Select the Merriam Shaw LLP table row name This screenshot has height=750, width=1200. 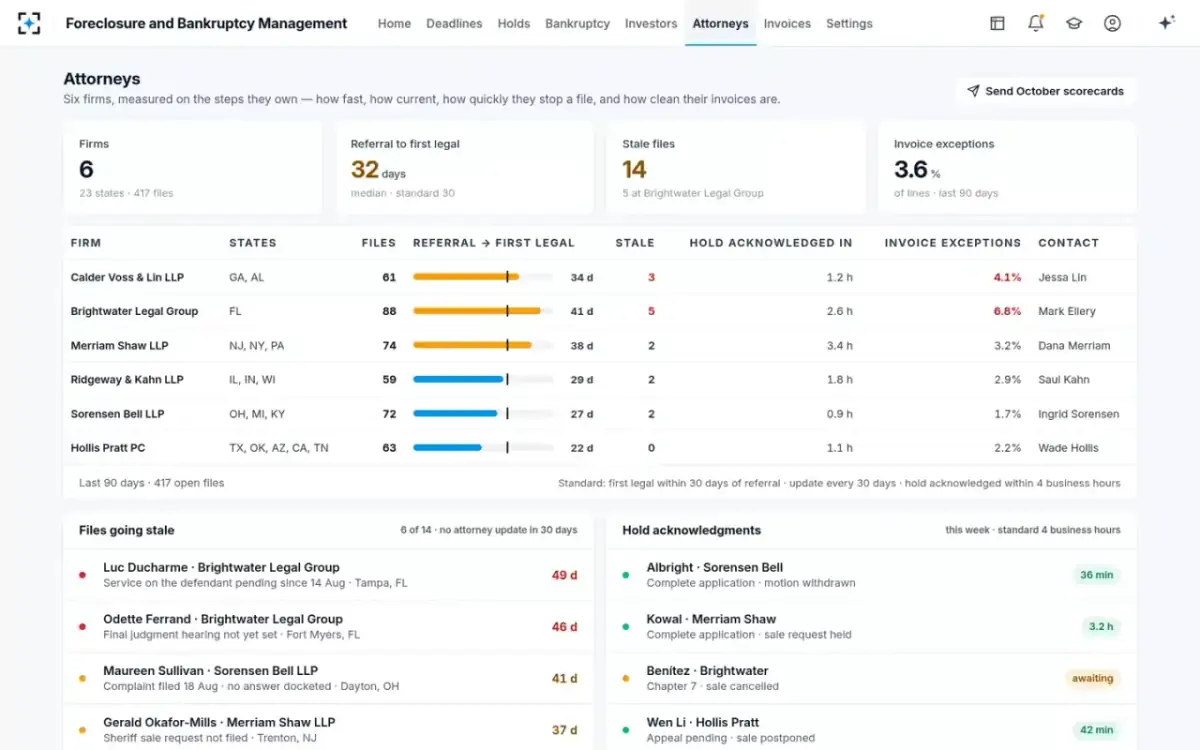[119, 346]
